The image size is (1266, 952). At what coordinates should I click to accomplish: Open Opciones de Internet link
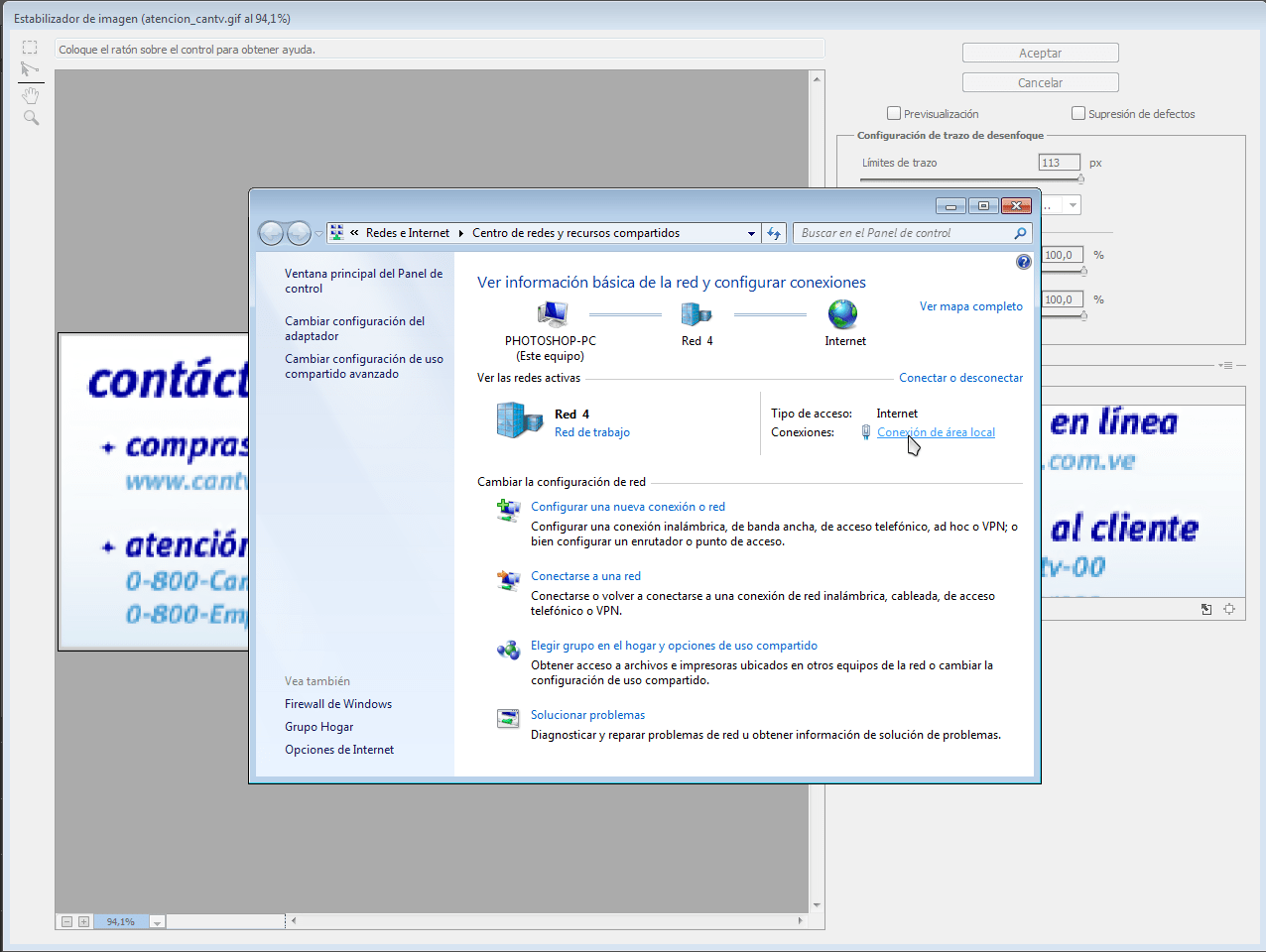pyautogui.click(x=339, y=750)
